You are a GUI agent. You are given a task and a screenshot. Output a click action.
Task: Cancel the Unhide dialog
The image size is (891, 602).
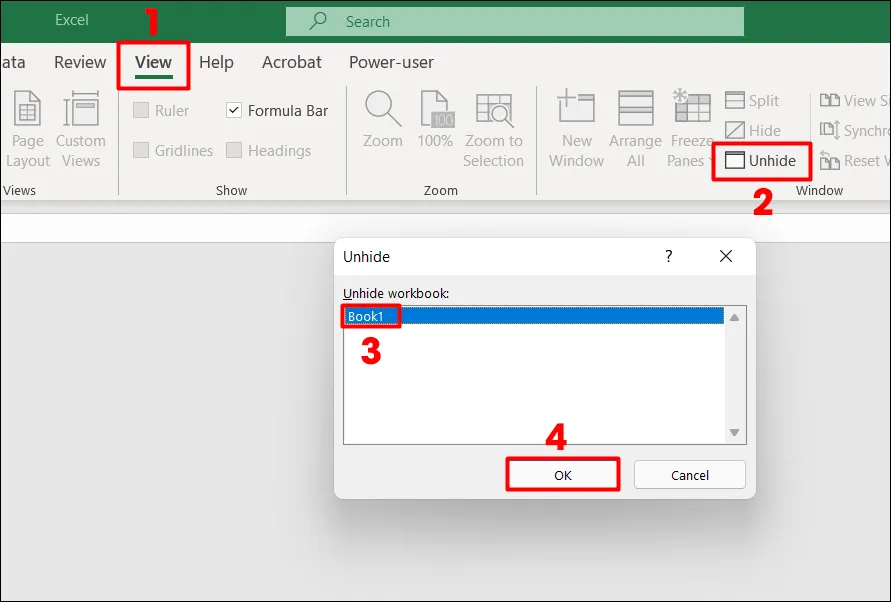click(x=689, y=474)
